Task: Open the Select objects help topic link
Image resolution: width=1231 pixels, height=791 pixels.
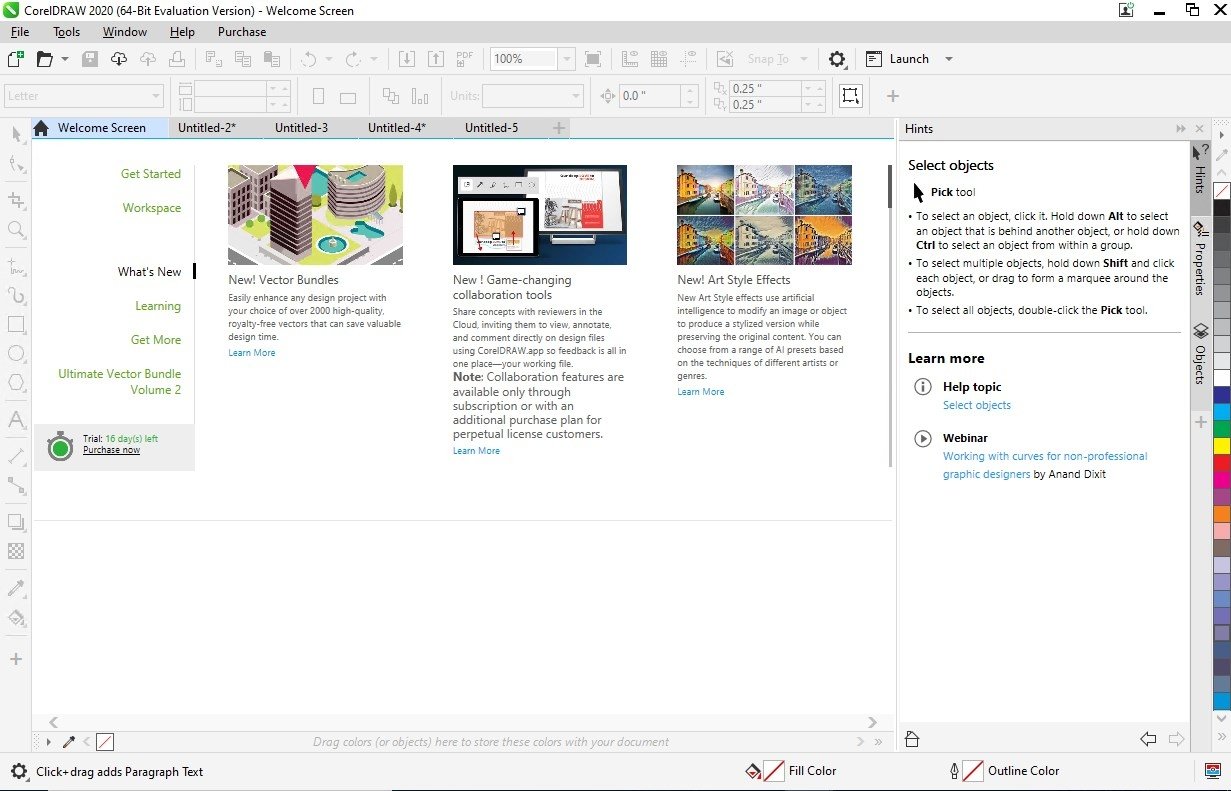Action: 977,405
